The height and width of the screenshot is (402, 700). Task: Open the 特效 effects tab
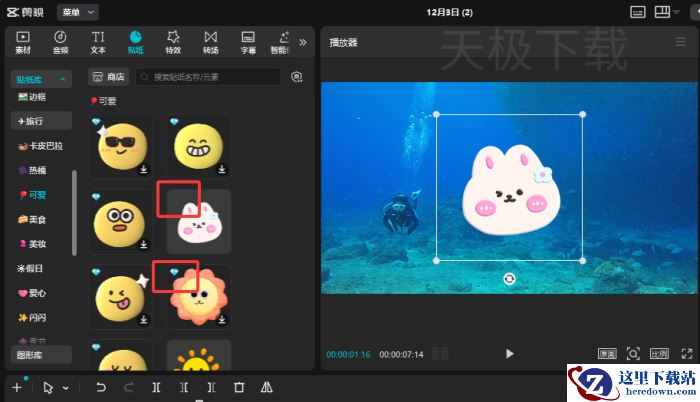173,42
